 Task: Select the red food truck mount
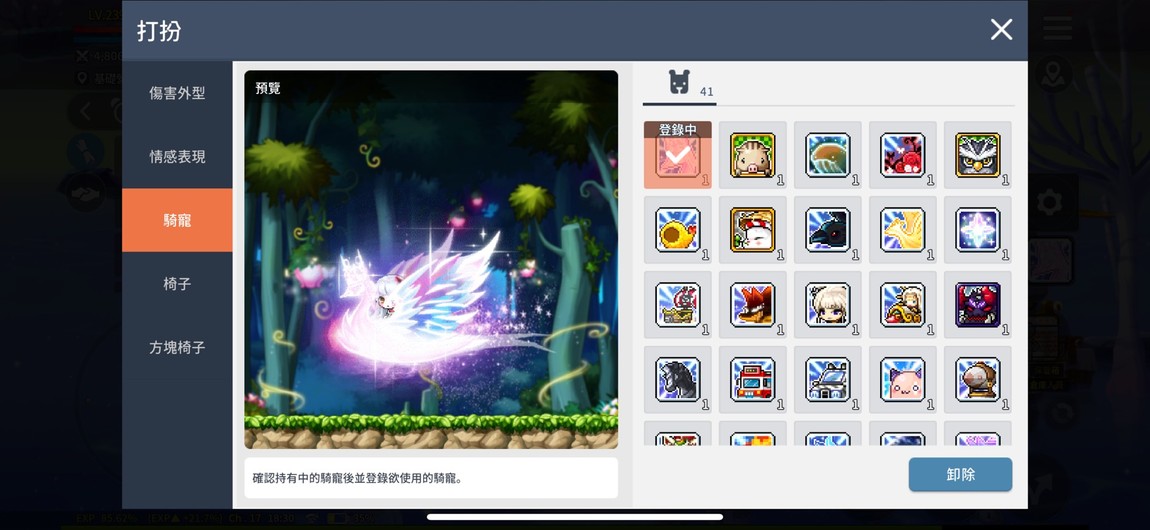(x=752, y=380)
